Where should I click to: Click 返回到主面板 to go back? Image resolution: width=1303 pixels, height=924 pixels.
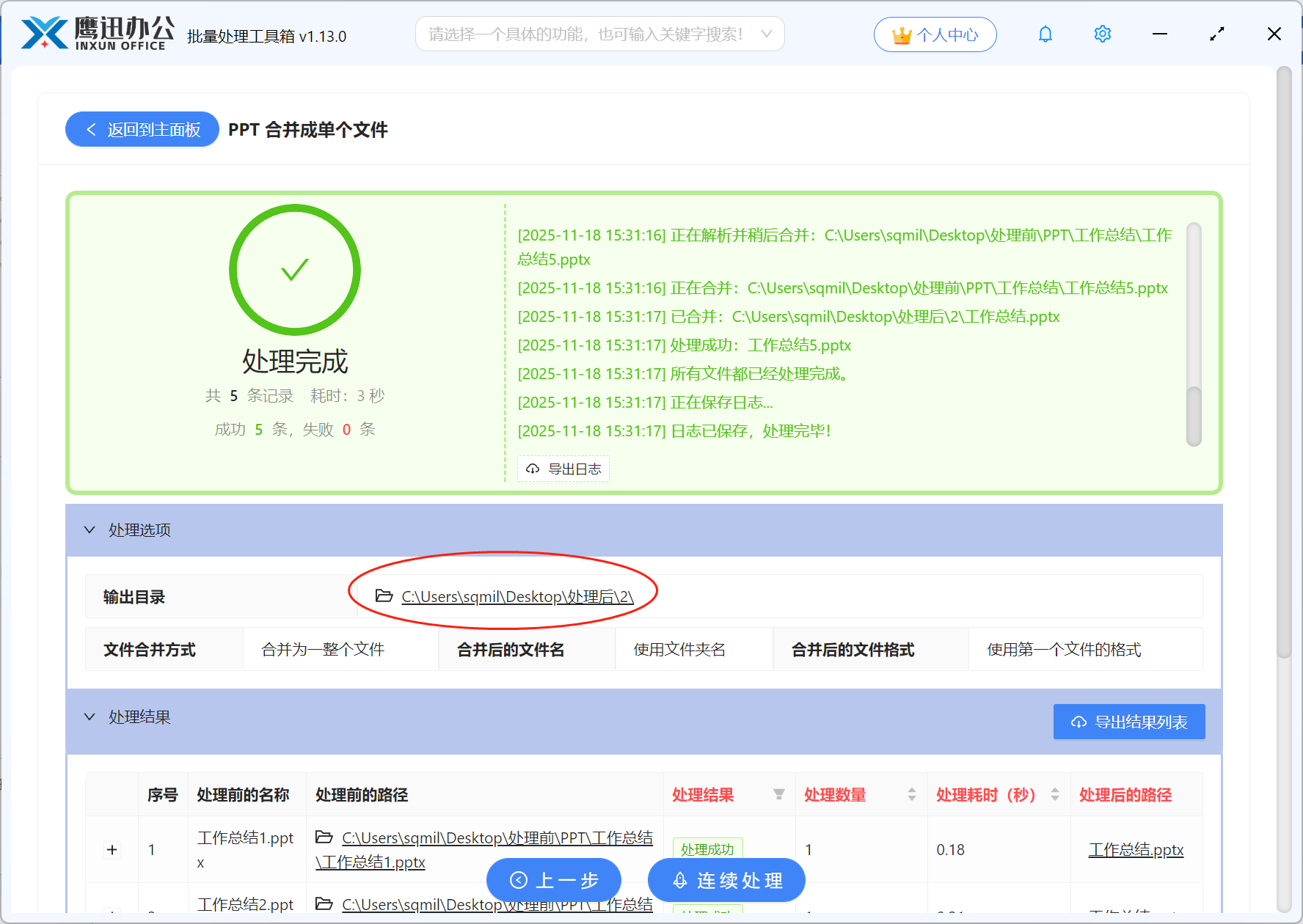coord(142,129)
